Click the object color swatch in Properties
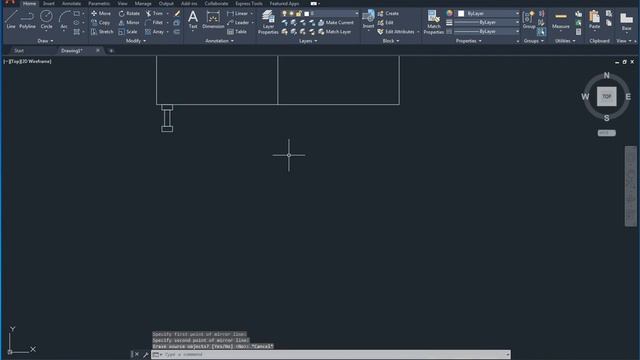This screenshot has height=360, width=640. 461,13
